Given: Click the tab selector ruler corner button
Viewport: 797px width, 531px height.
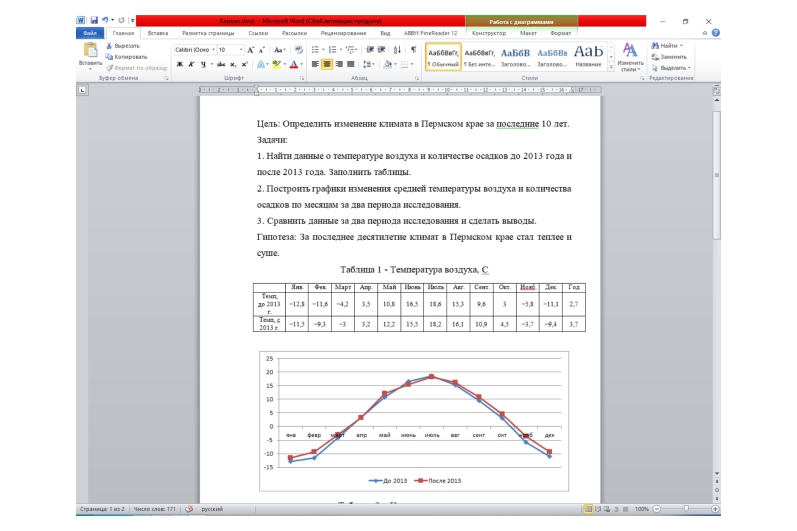Looking at the screenshot, I should (x=82, y=90).
